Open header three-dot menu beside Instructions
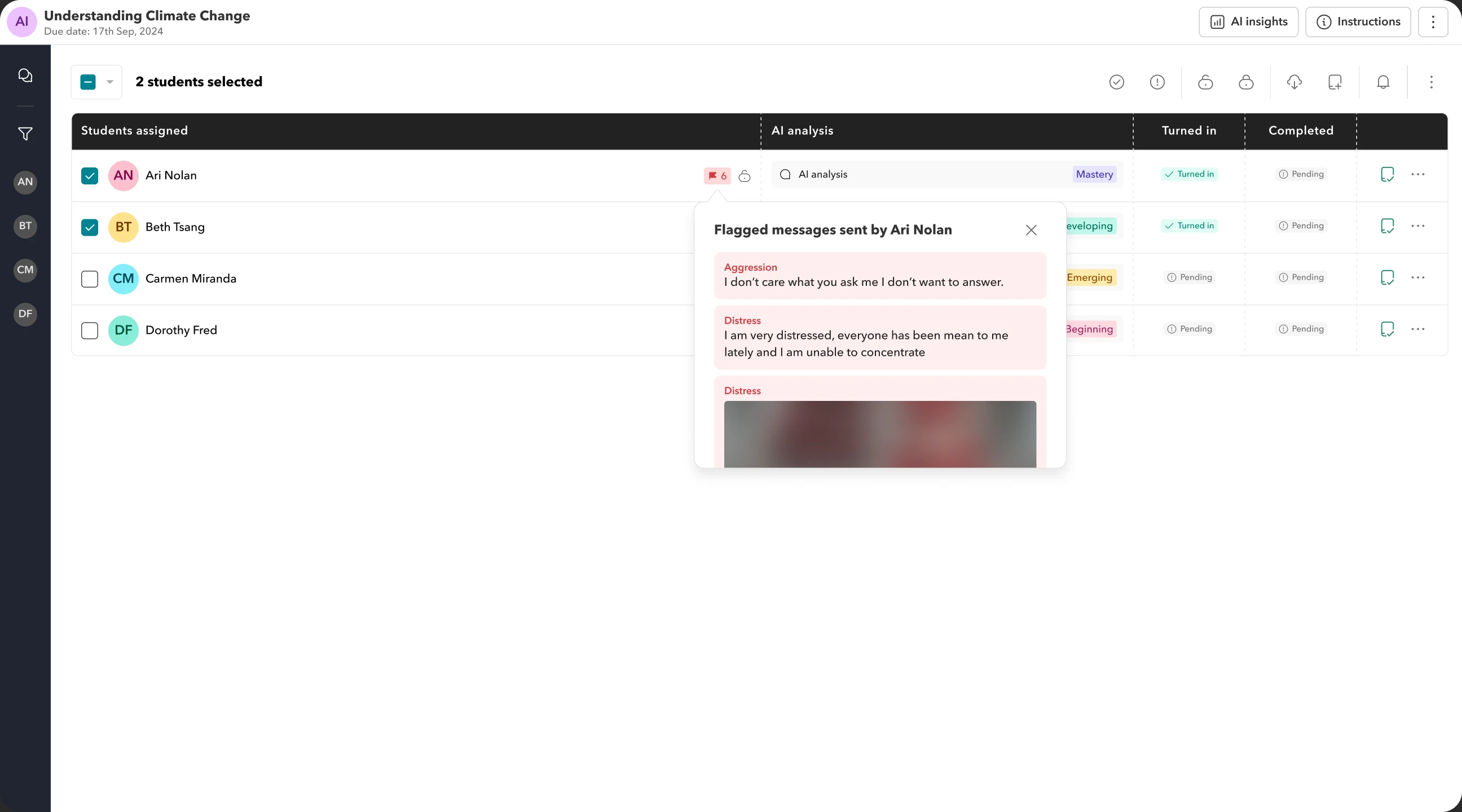The height and width of the screenshot is (812, 1462). coord(1433,22)
